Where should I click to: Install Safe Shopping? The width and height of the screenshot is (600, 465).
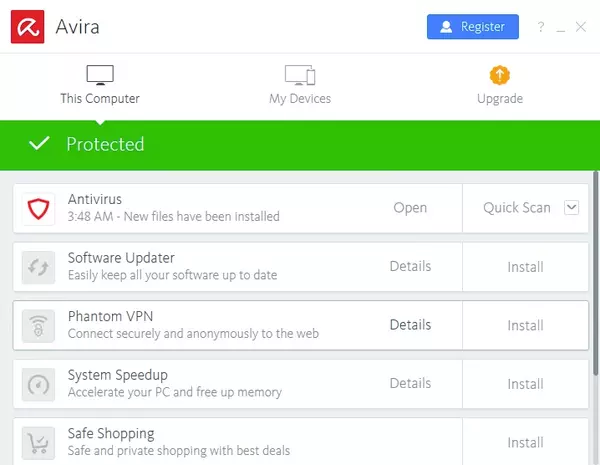pyautogui.click(x=525, y=442)
